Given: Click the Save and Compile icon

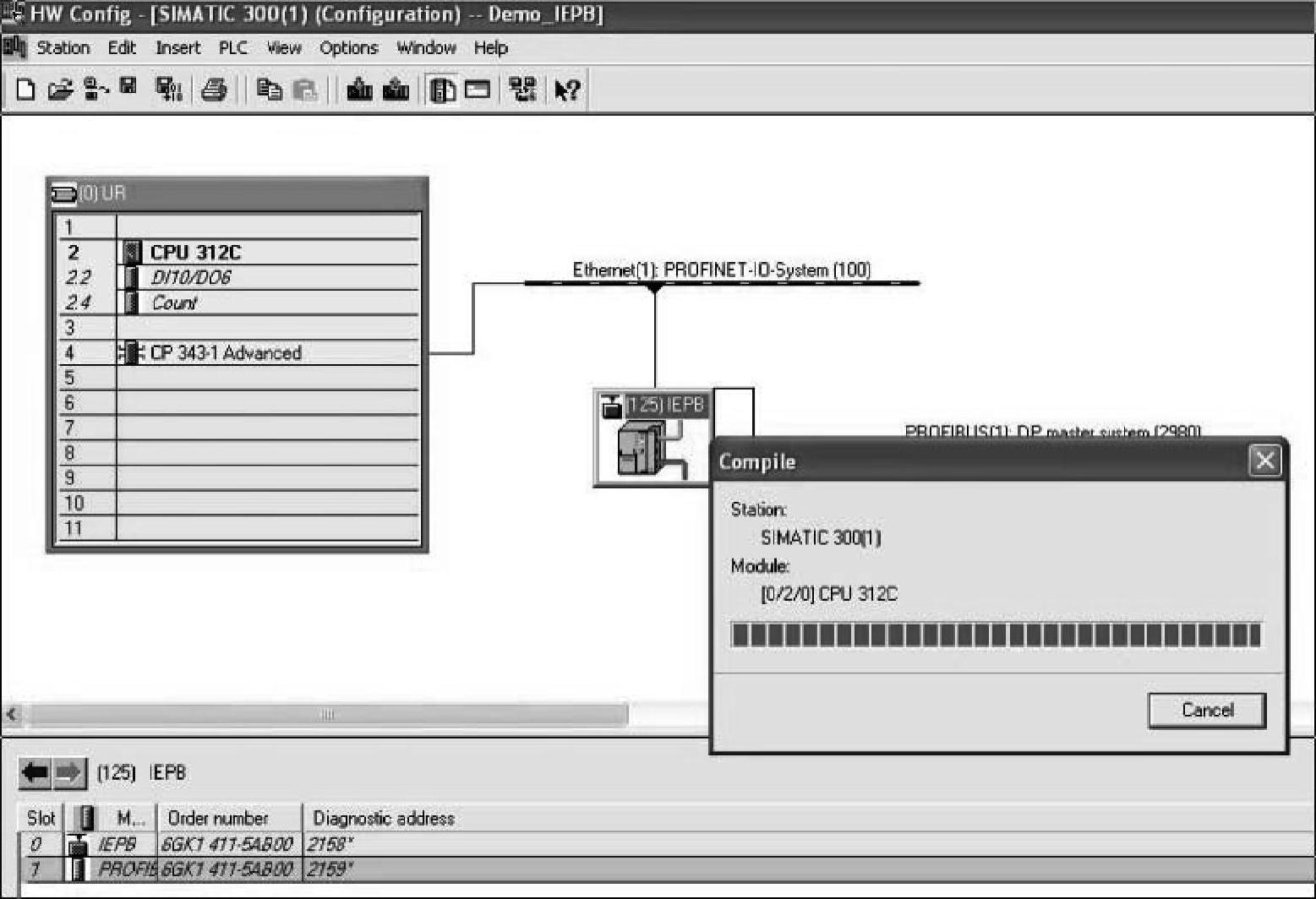Looking at the screenshot, I should (x=169, y=89).
